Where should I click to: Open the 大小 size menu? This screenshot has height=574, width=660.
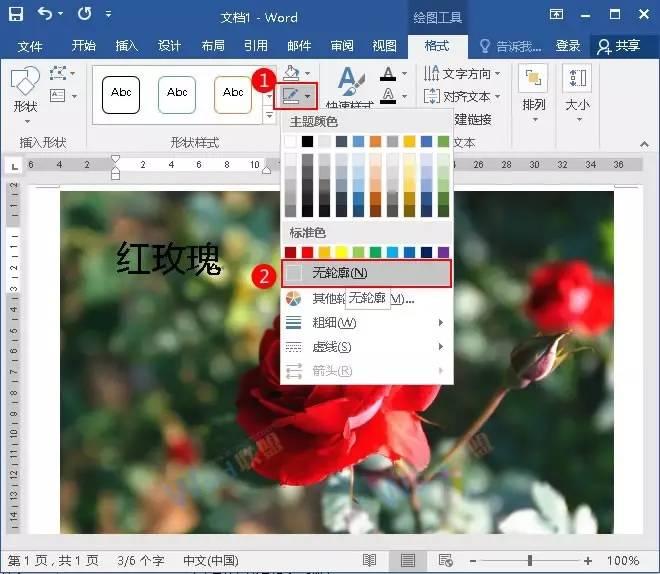tap(578, 93)
